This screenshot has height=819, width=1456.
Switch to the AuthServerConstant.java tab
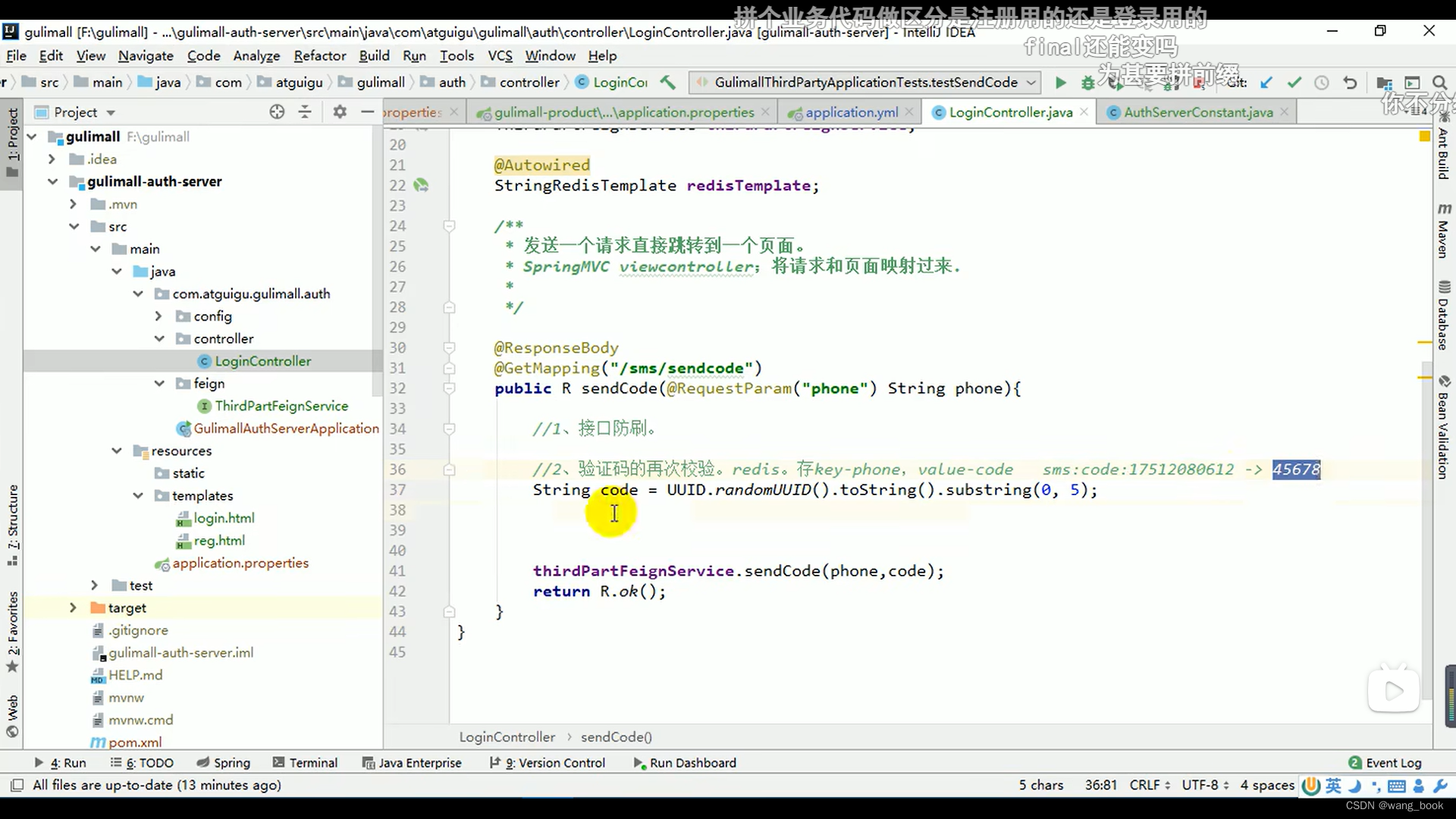point(1198,112)
